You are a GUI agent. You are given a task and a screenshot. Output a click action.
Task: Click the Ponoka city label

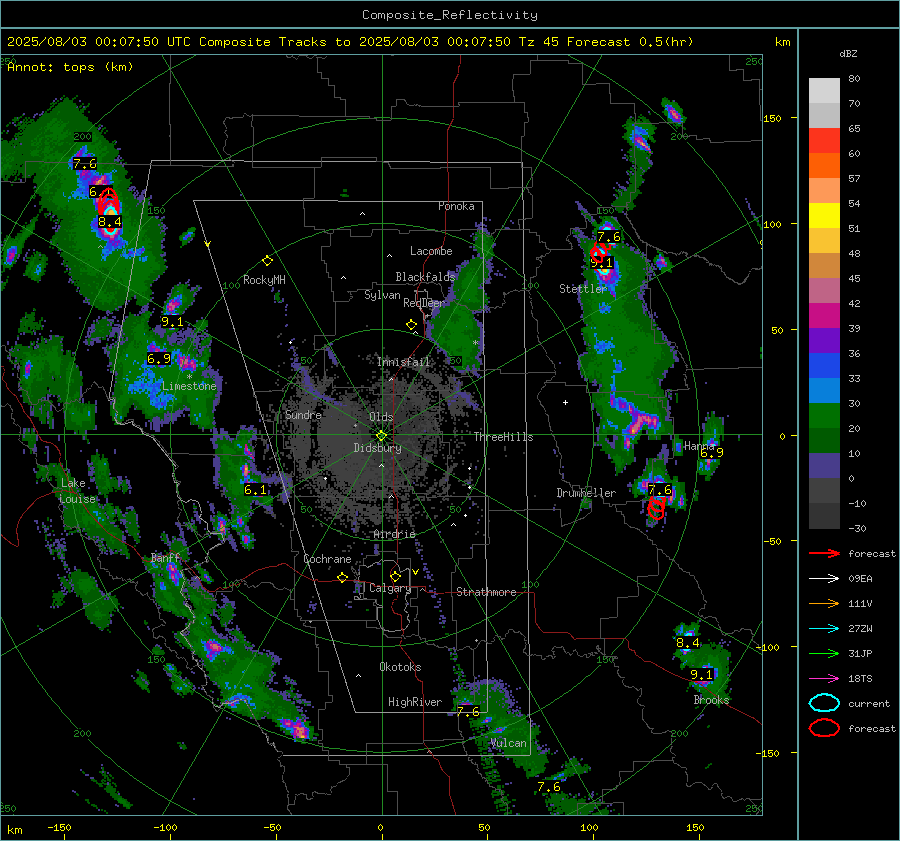[456, 206]
